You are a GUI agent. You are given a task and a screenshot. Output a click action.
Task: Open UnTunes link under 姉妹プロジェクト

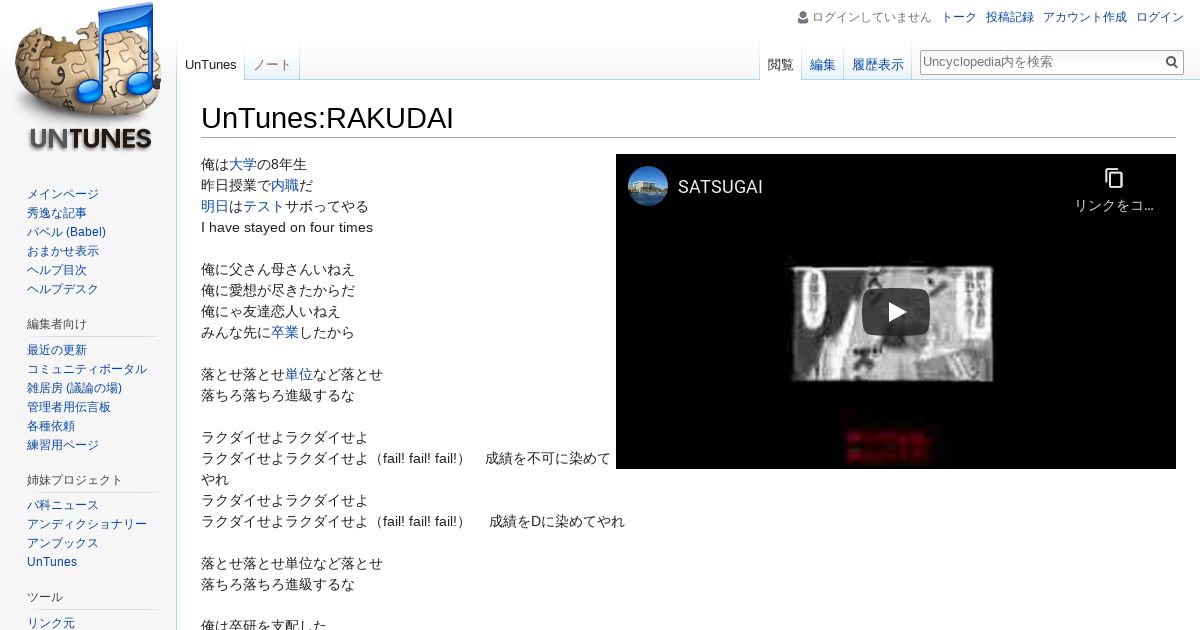tap(52, 562)
